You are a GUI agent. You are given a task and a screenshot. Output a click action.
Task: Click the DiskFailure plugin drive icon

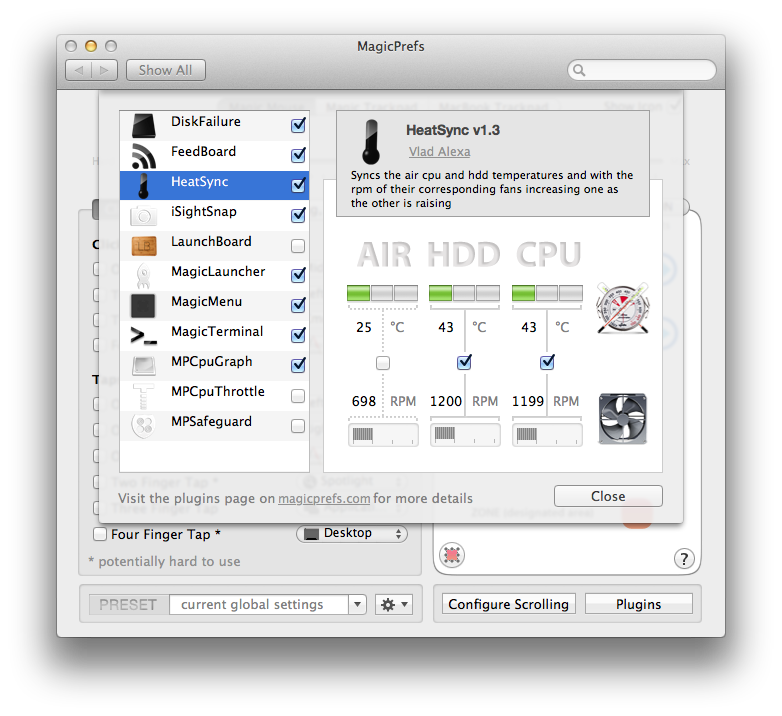[144, 126]
